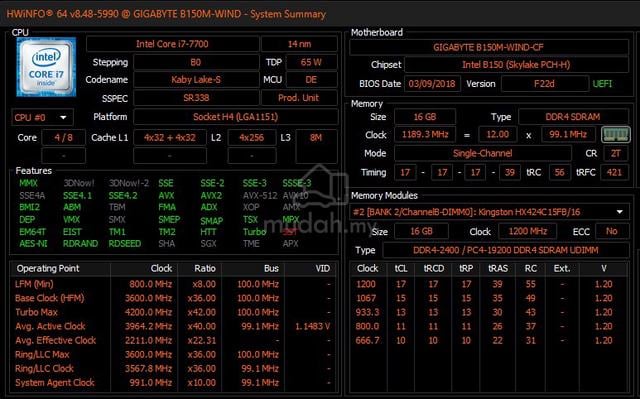Image resolution: width=640 pixels, height=399 pixels.
Task: Expand the memory module selection dropdown arrow
Action: tap(620, 212)
